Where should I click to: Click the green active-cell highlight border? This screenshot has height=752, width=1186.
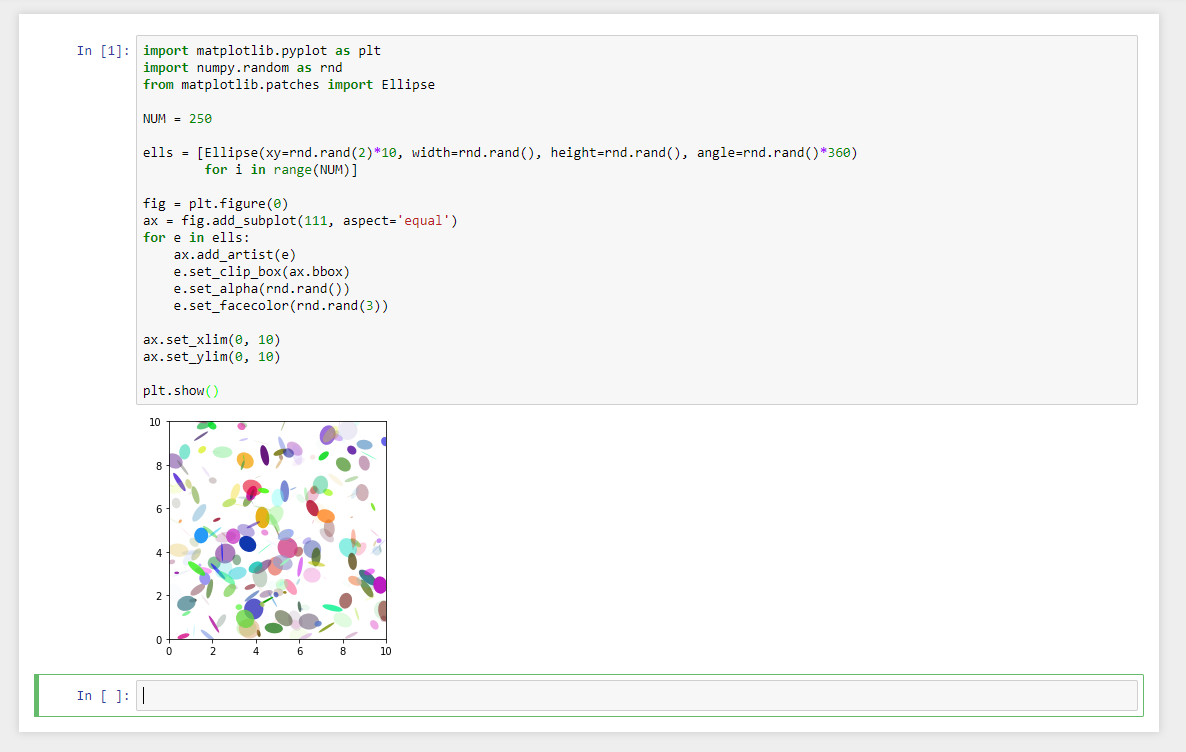[x=37, y=694]
